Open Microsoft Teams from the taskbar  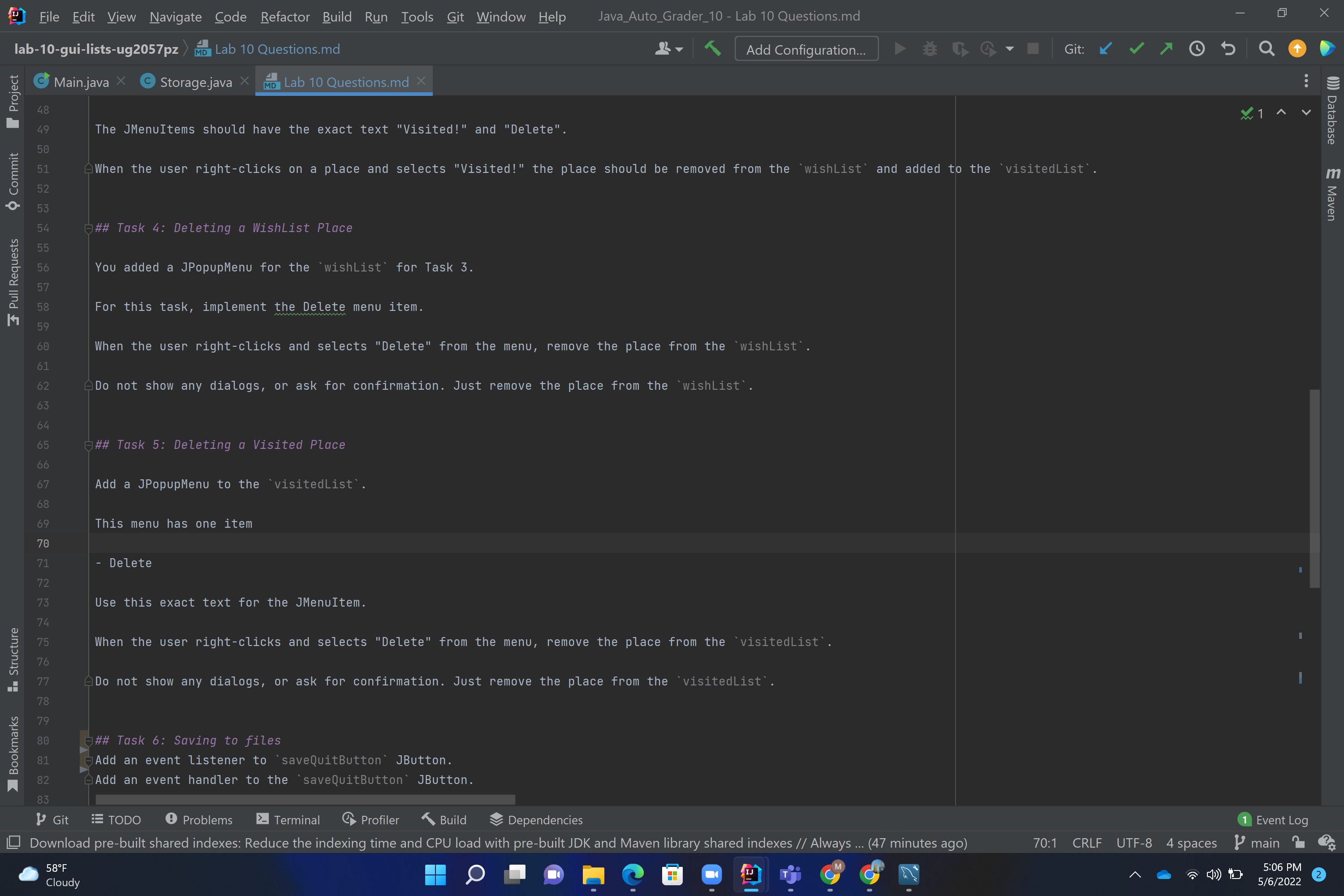tap(790, 874)
